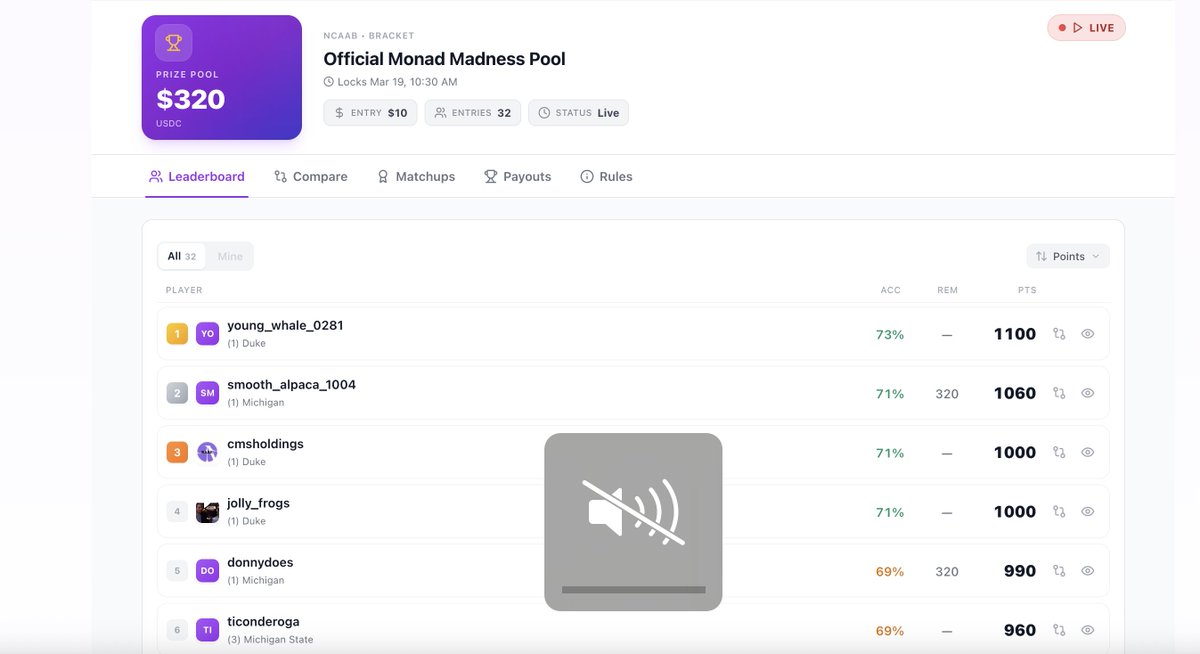
Task: Go to the Payouts tab
Action: (x=517, y=176)
